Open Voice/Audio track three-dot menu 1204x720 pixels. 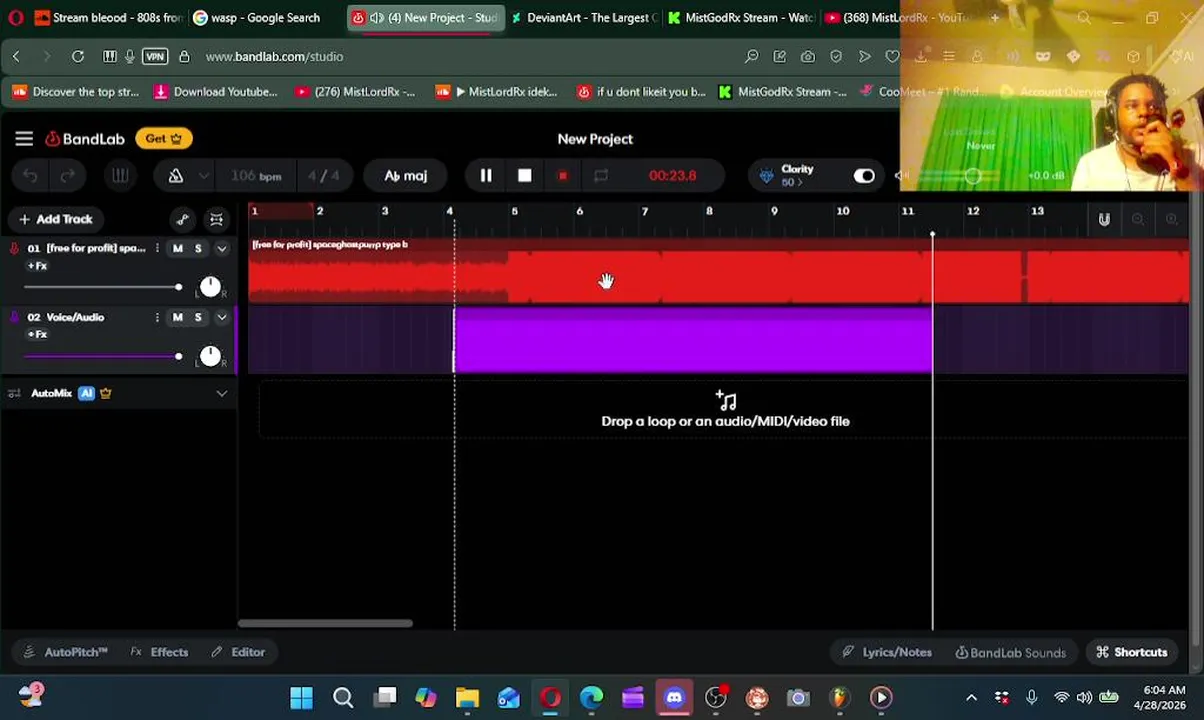157,317
